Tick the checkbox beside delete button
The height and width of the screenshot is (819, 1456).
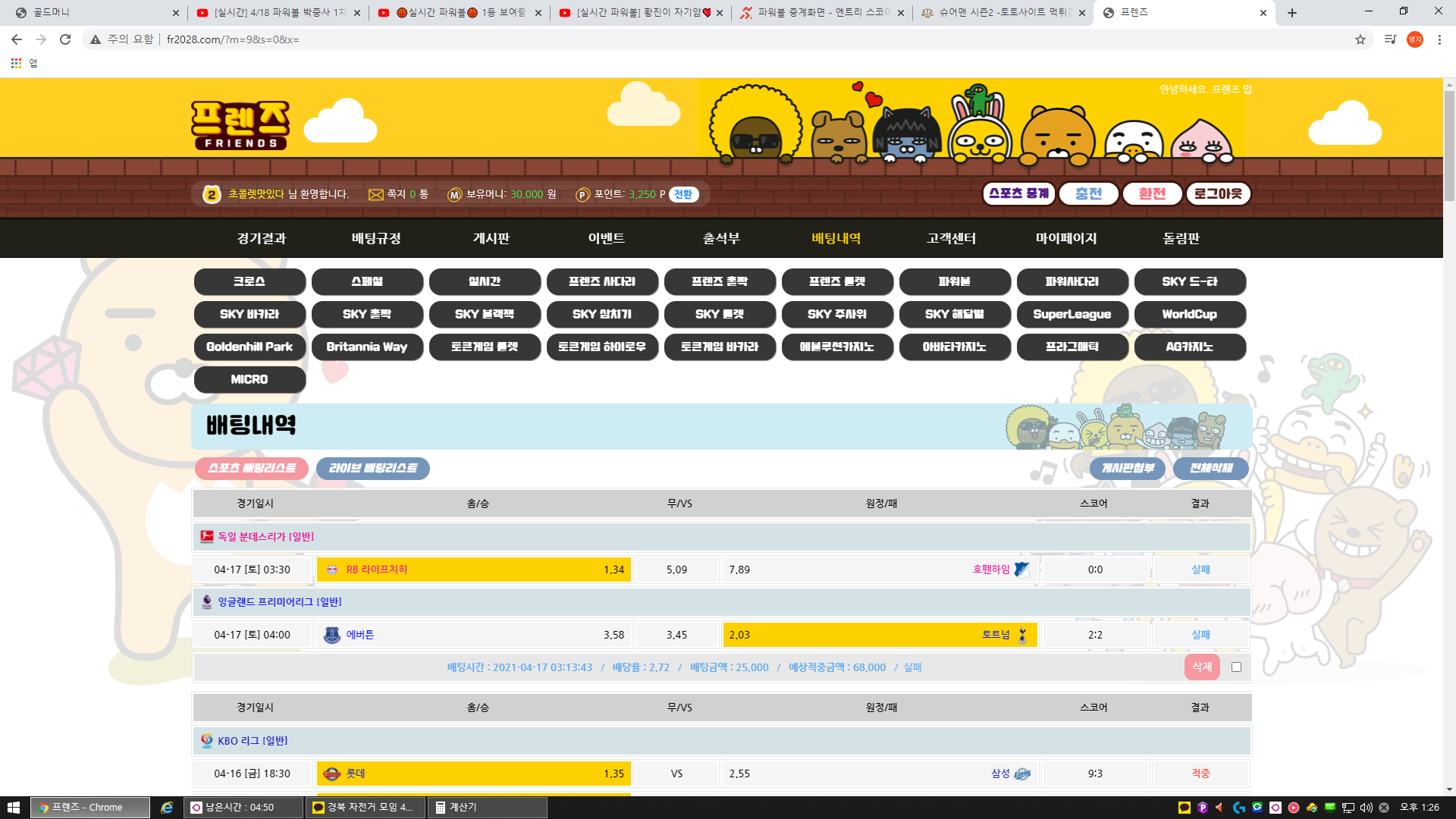coord(1236,667)
